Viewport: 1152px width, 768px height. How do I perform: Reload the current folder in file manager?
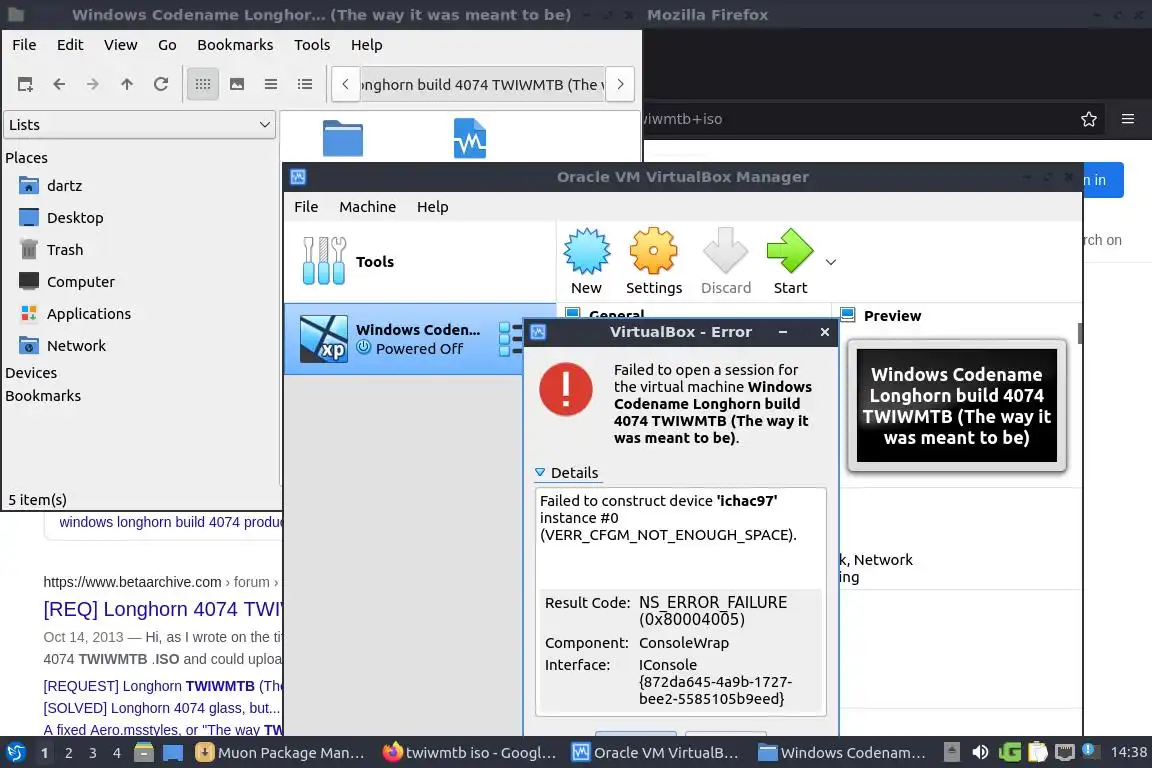(x=161, y=85)
